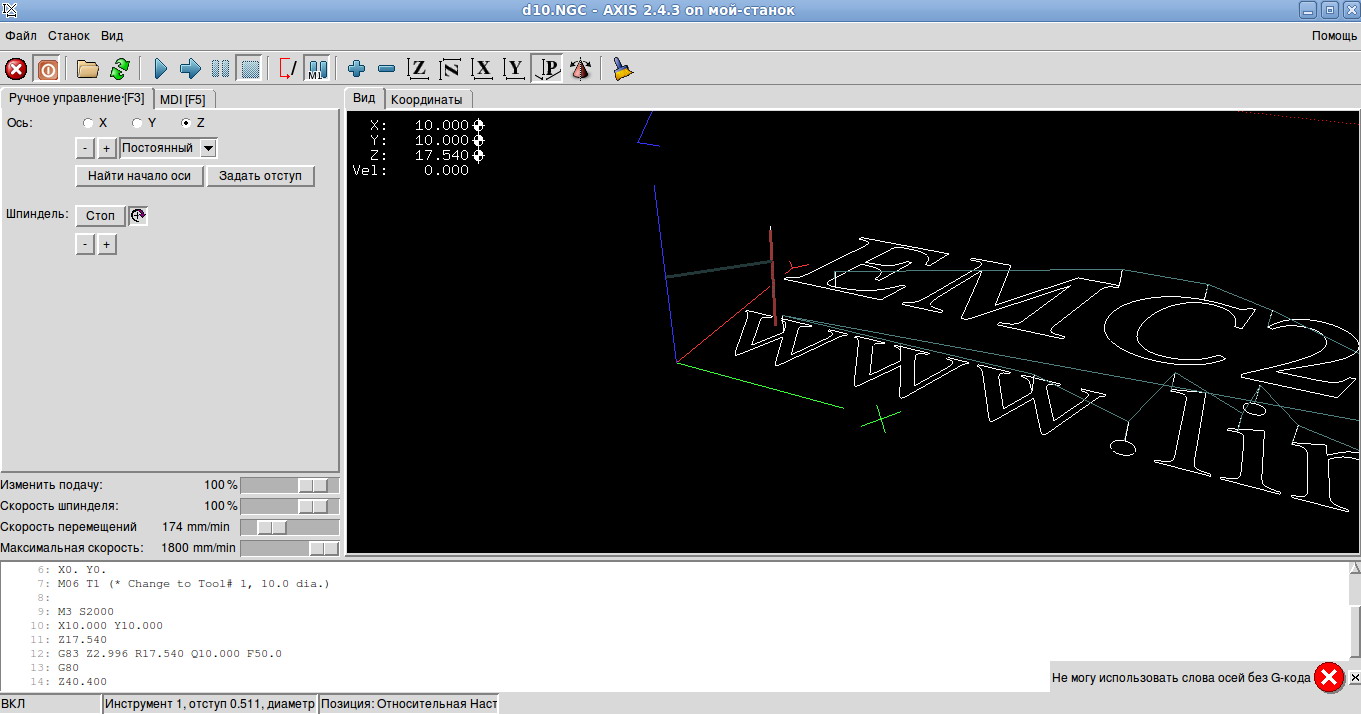
Task: Click the zoom in plus icon
Action: (x=356, y=69)
